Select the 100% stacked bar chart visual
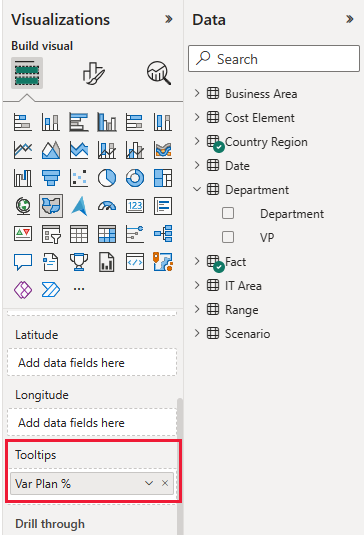 (x=135, y=122)
